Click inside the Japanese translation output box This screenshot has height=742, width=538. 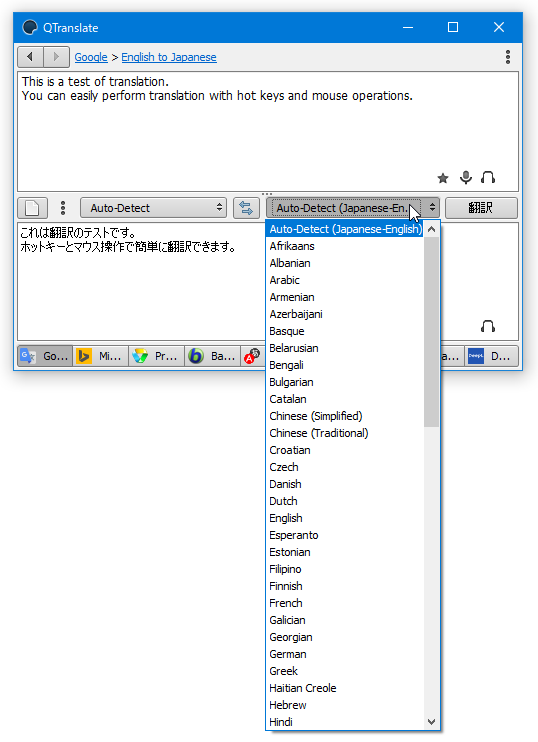click(142, 281)
